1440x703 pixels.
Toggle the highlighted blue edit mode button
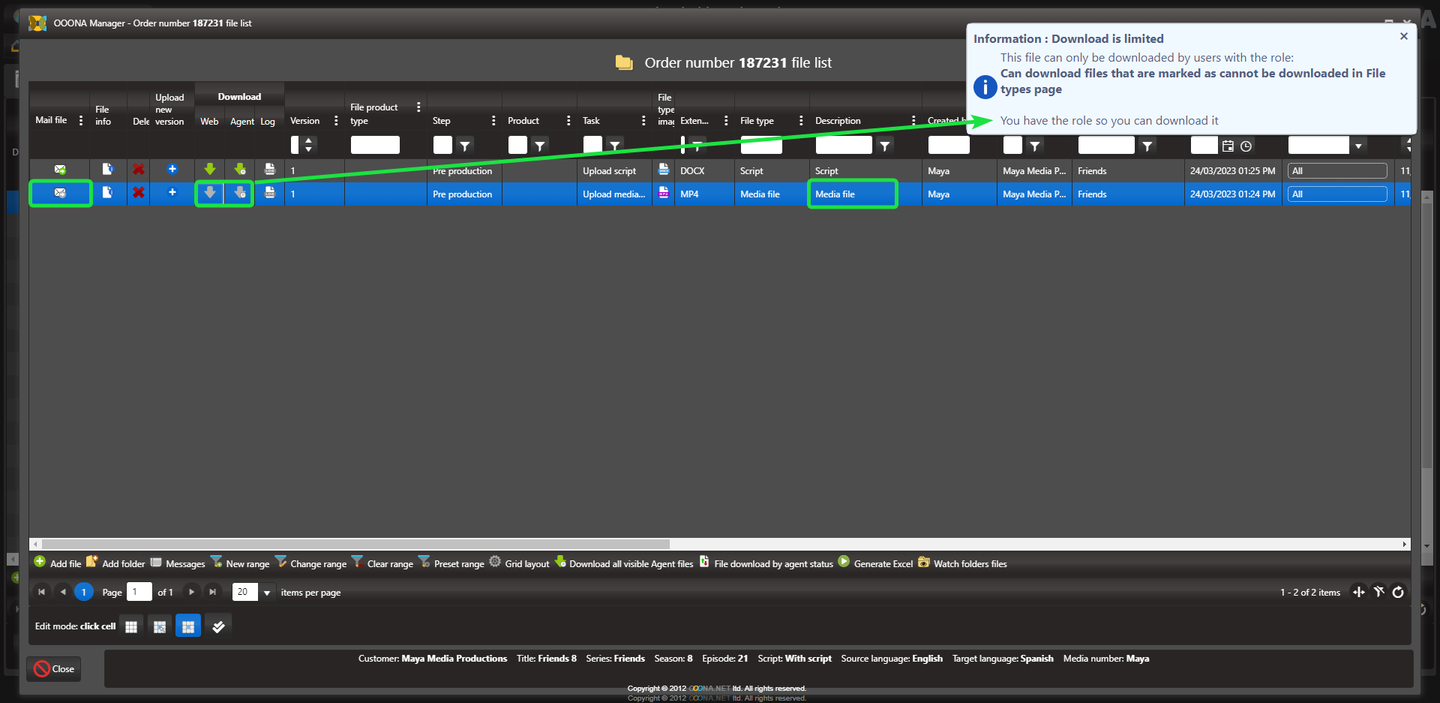click(x=188, y=626)
